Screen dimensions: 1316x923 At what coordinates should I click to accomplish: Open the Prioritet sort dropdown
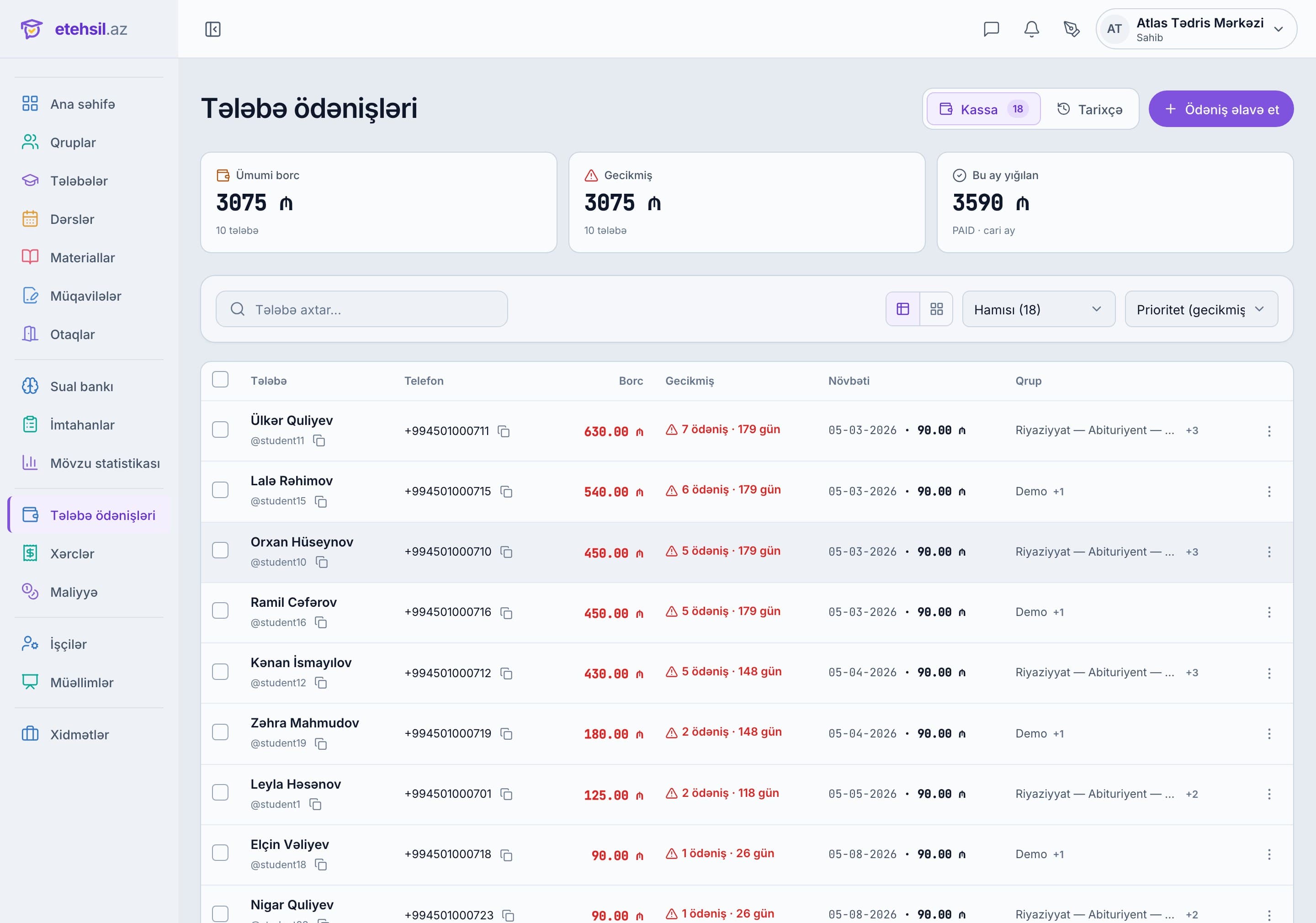tap(1201, 310)
